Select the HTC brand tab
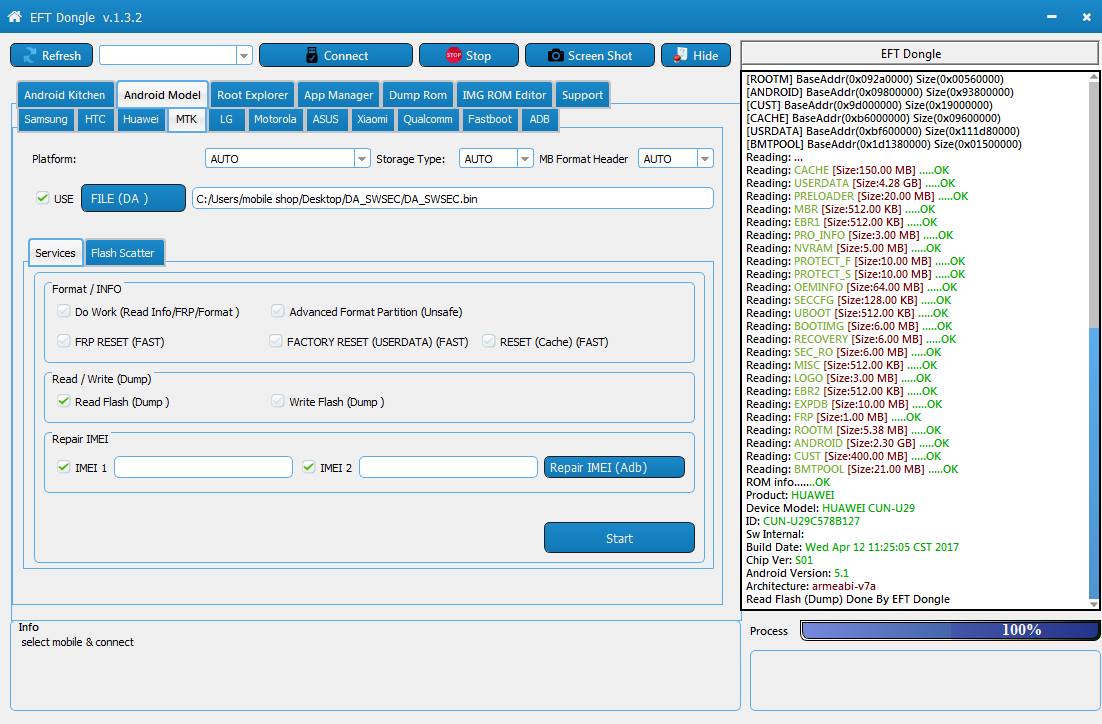Viewport: 1102px width, 724px height. click(95, 119)
